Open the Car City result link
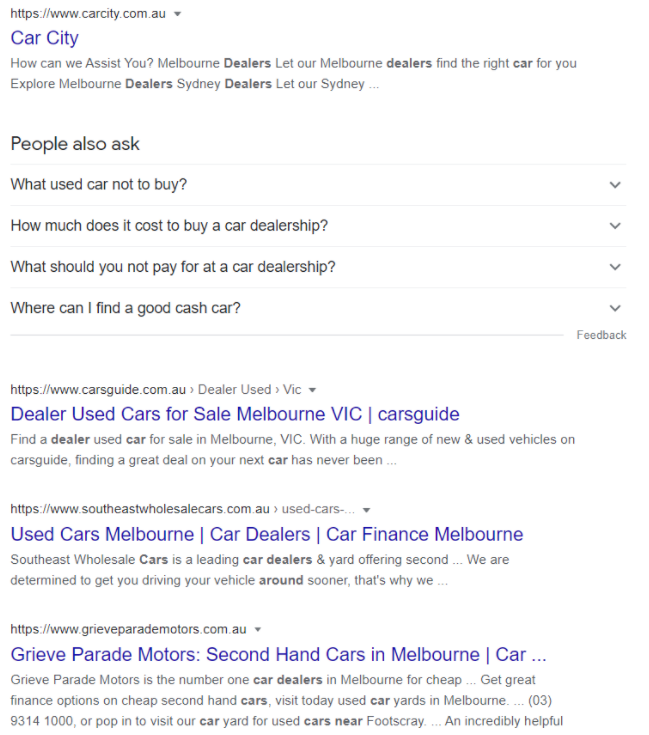649x735 pixels. click(44, 38)
